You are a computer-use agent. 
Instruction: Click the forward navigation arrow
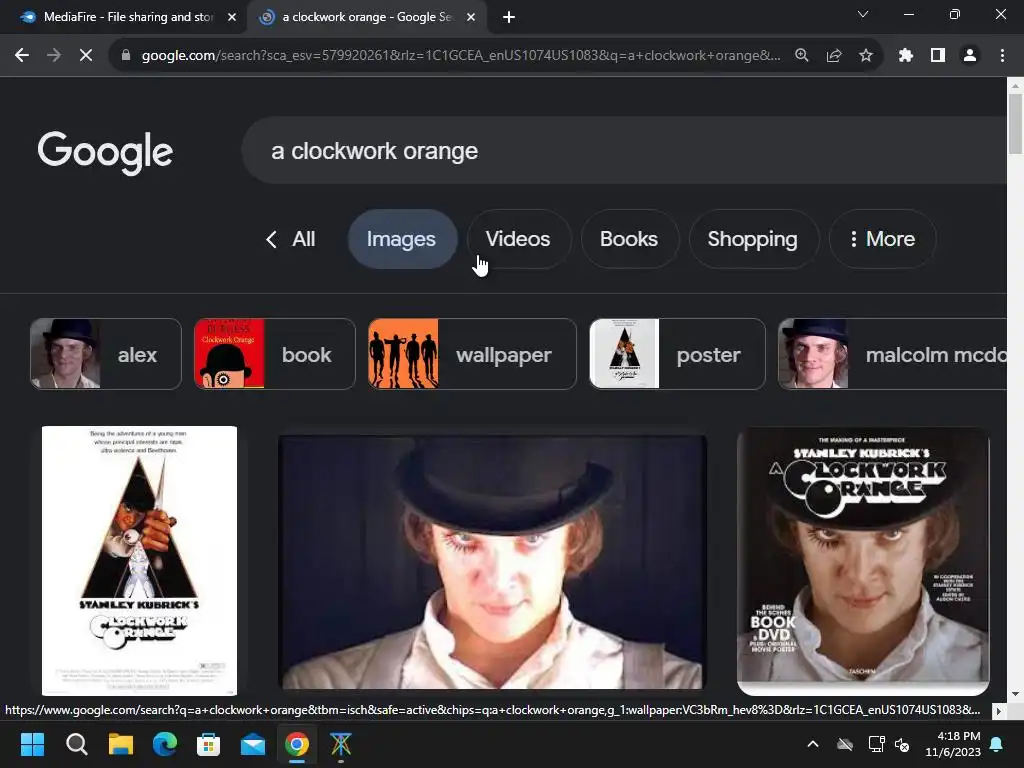tap(54, 56)
